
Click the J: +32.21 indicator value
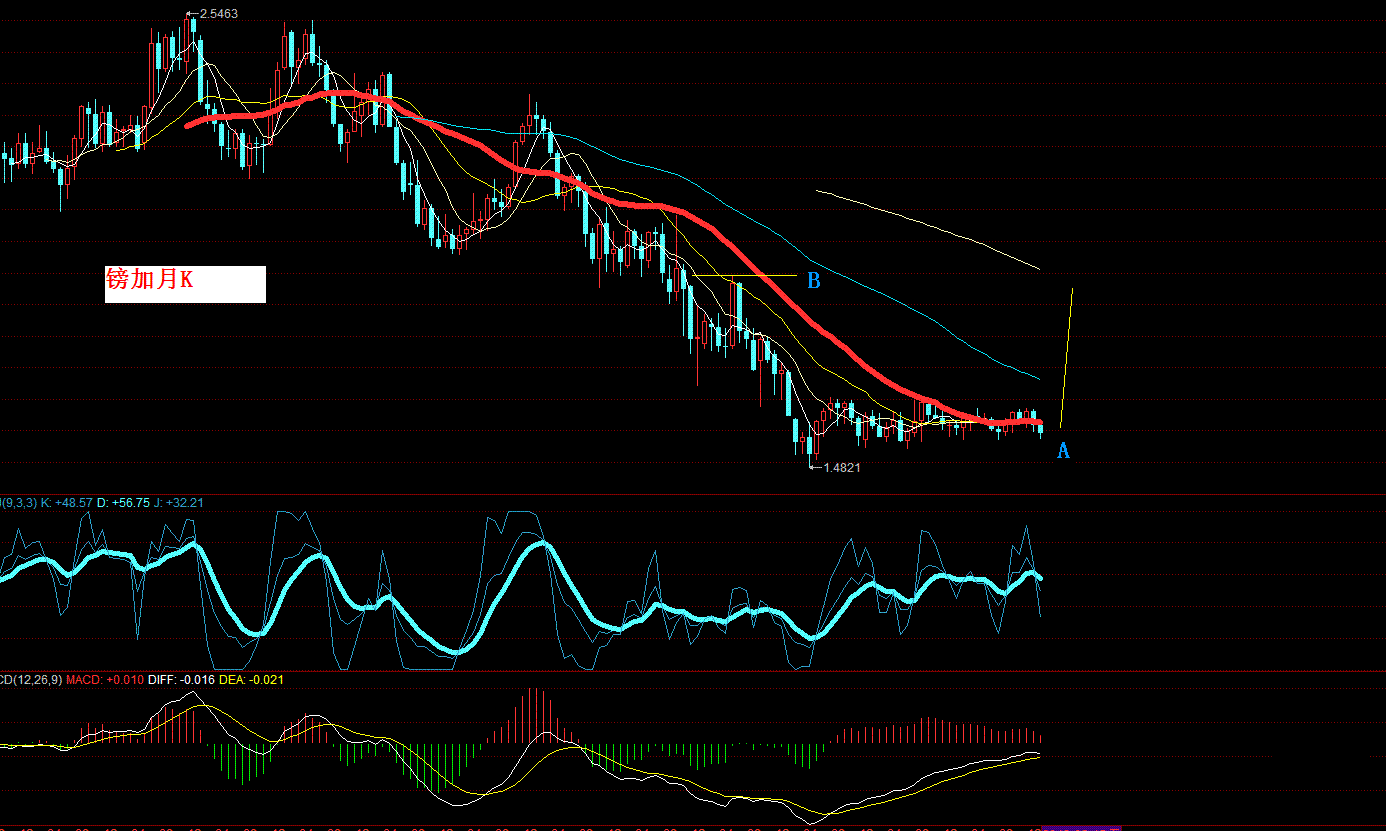point(179,503)
